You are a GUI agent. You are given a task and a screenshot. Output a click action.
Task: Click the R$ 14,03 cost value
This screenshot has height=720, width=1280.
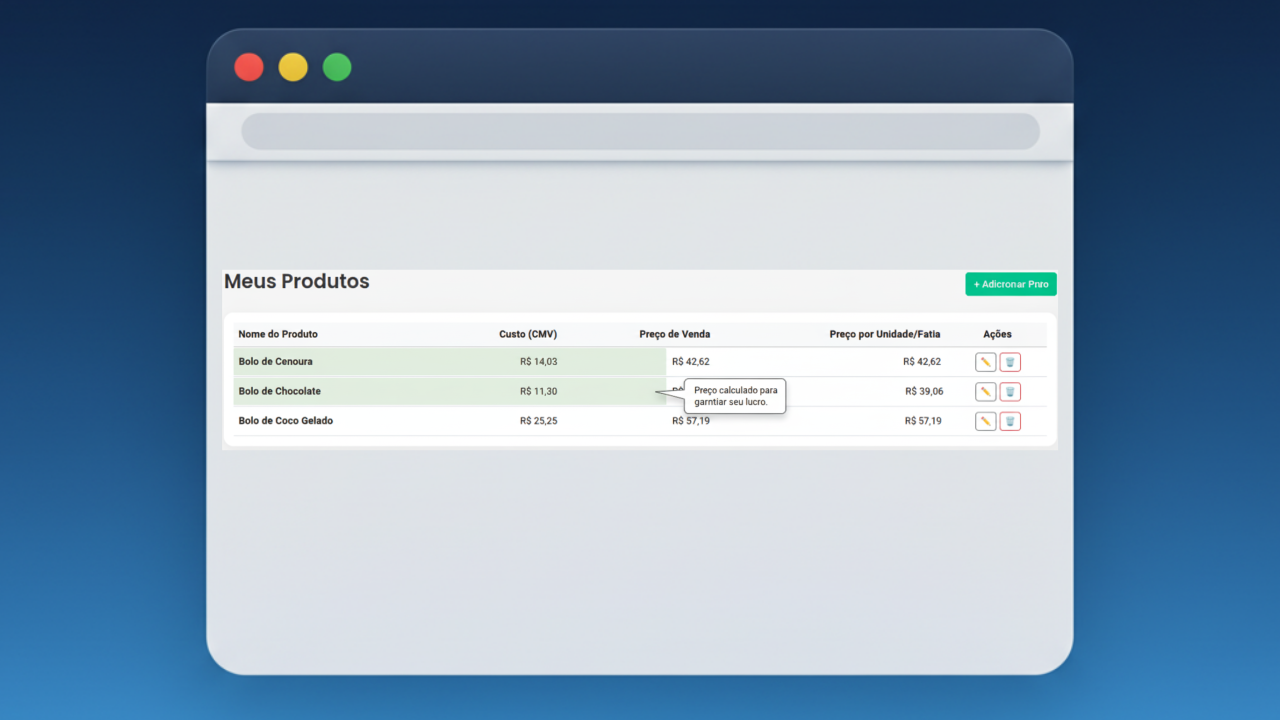538,362
